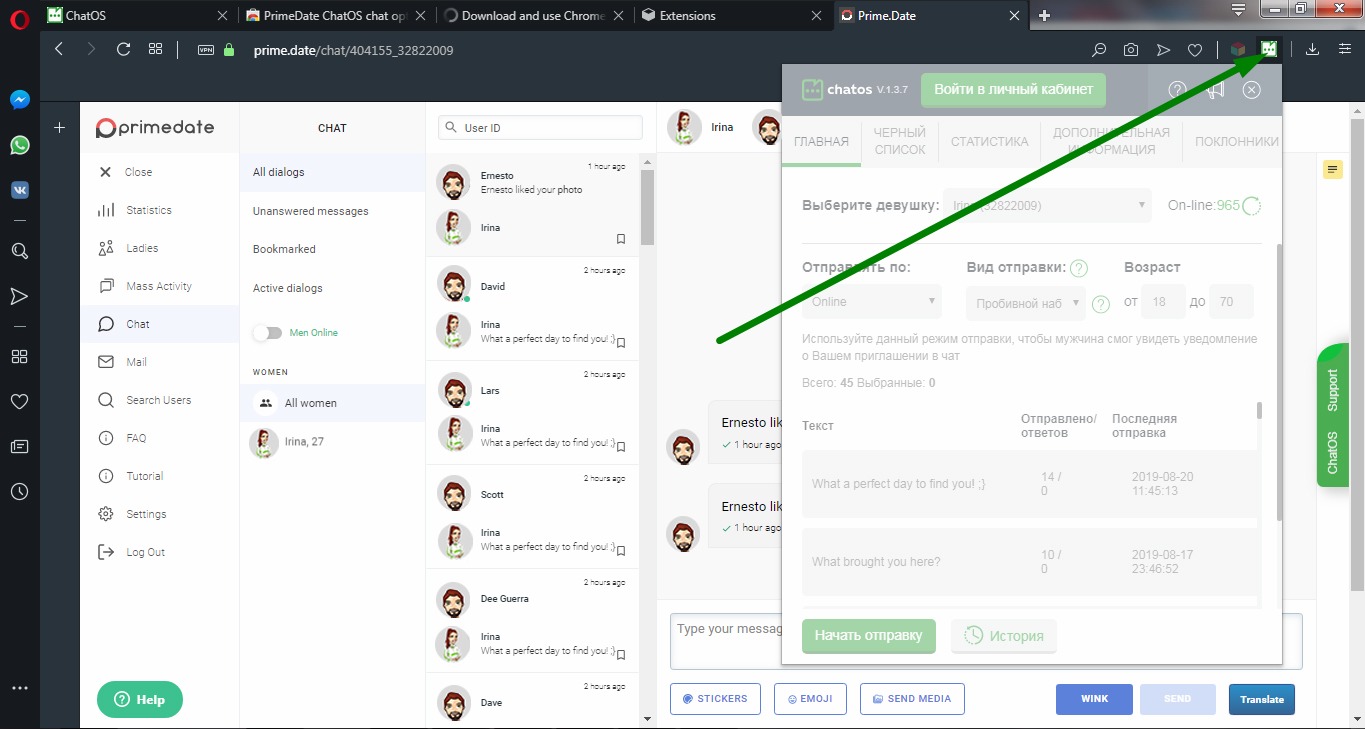Open the ChatOS megaphone announcements icon
Image resolution: width=1365 pixels, height=729 pixels.
pyautogui.click(x=1215, y=90)
